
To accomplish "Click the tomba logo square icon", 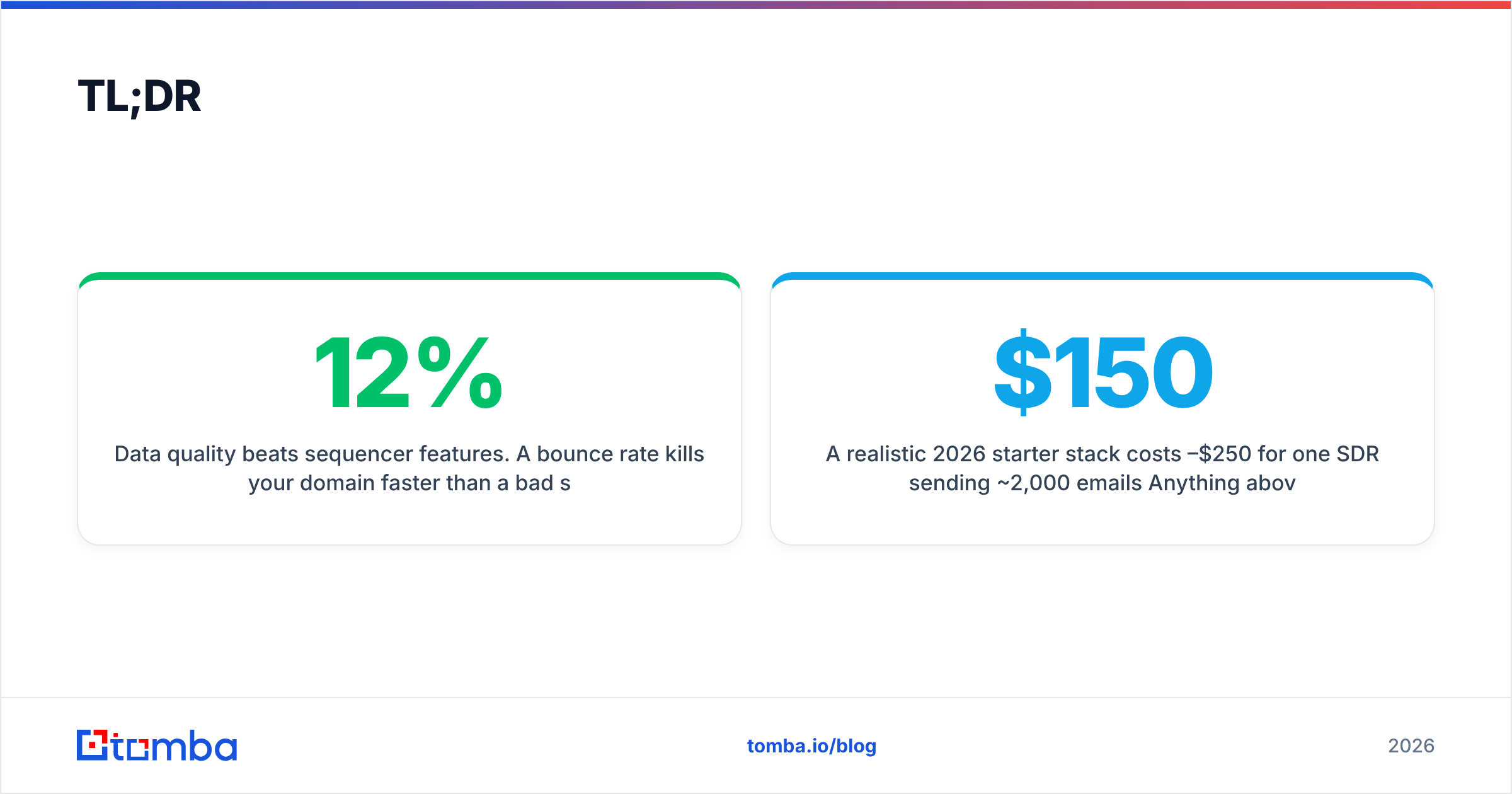I will click(x=92, y=745).
